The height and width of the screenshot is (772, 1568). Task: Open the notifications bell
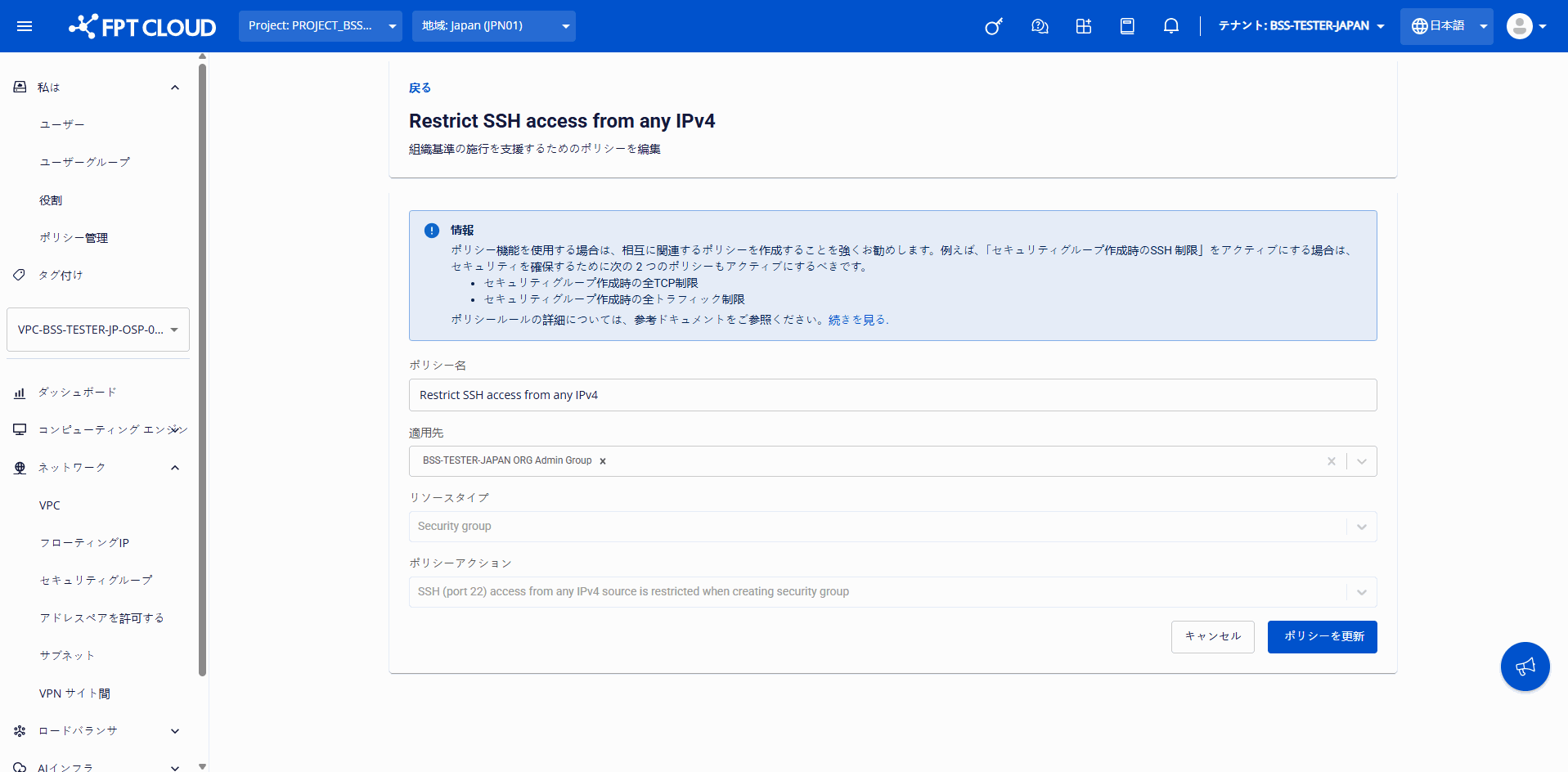coord(1171,26)
